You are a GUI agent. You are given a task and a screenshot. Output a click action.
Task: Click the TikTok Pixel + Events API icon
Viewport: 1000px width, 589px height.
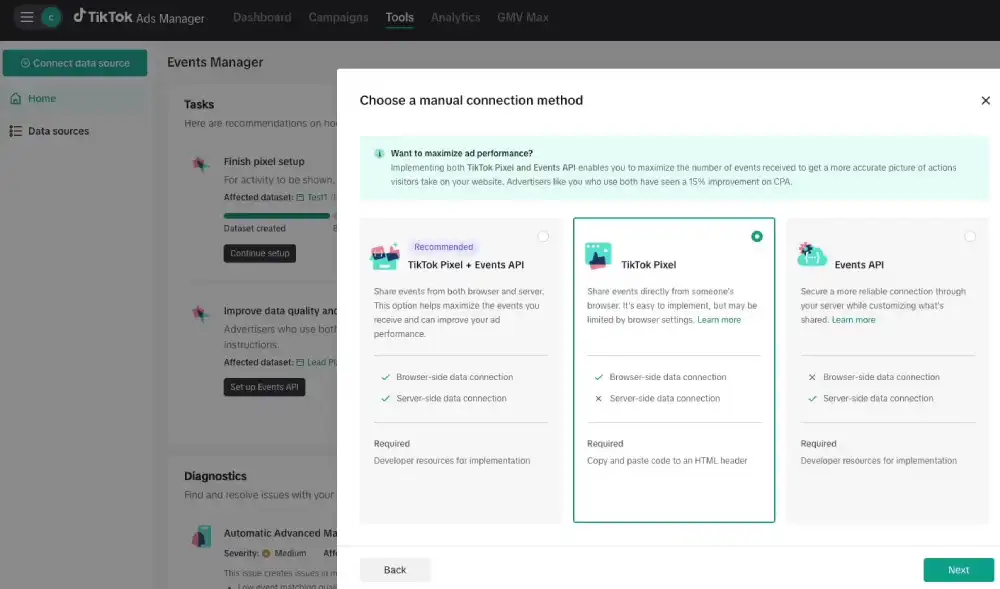tap(385, 257)
